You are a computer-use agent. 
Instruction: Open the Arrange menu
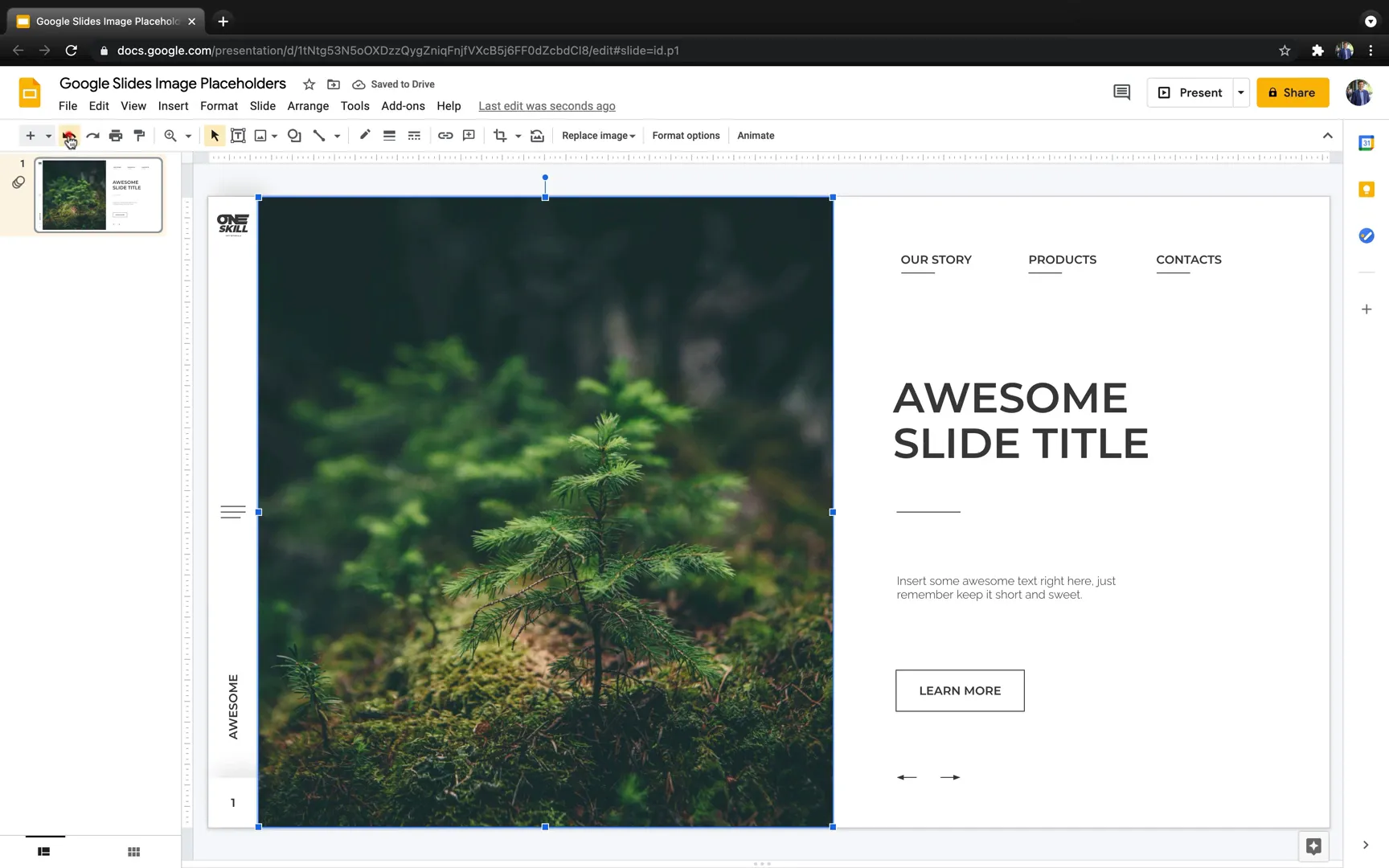tap(308, 106)
